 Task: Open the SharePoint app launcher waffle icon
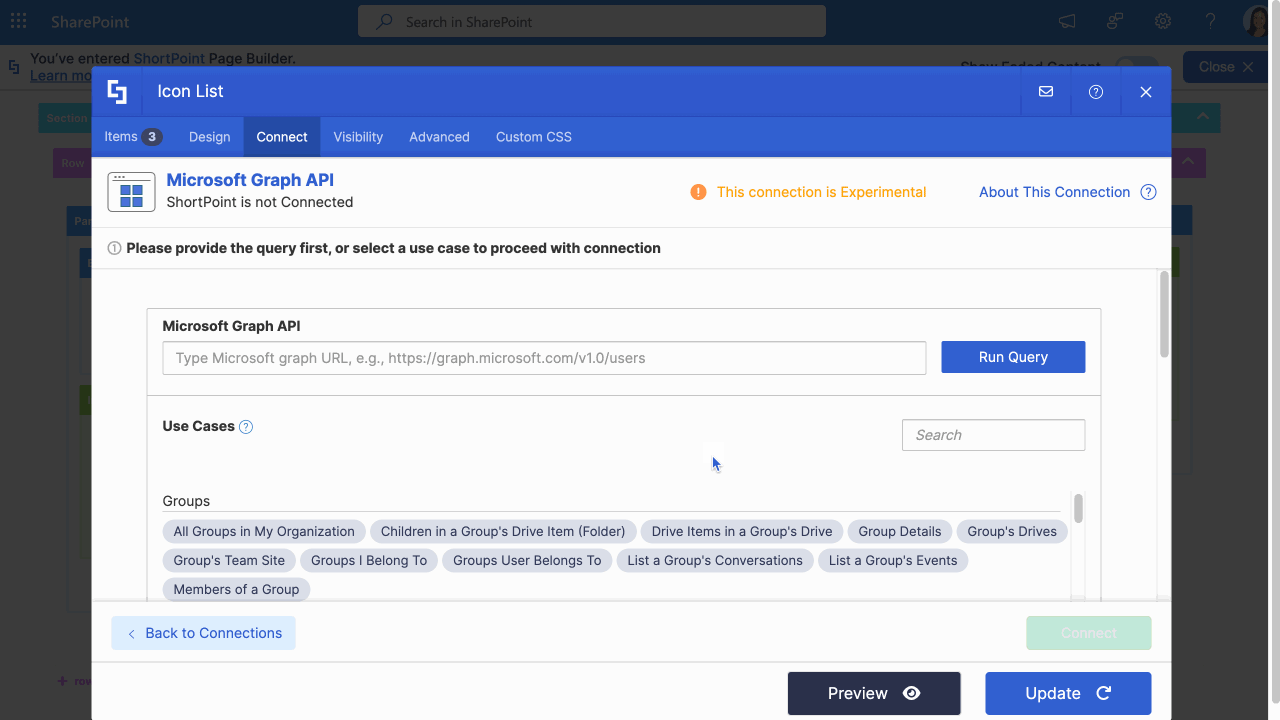click(19, 21)
